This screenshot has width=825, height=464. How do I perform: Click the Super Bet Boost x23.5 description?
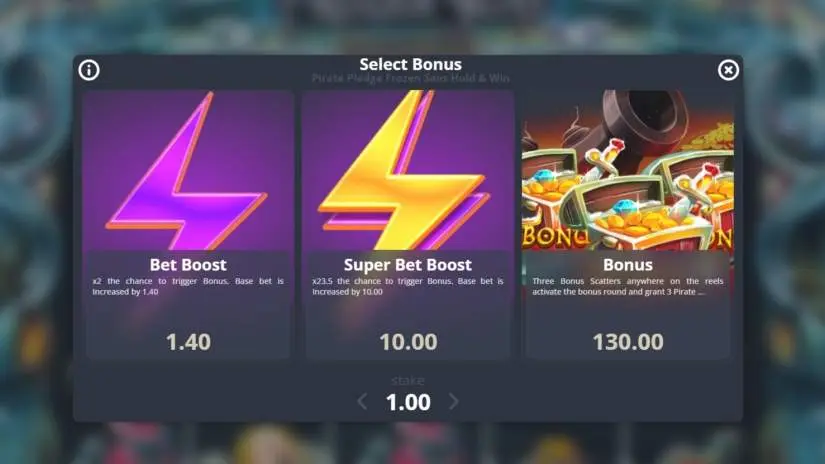point(408,286)
